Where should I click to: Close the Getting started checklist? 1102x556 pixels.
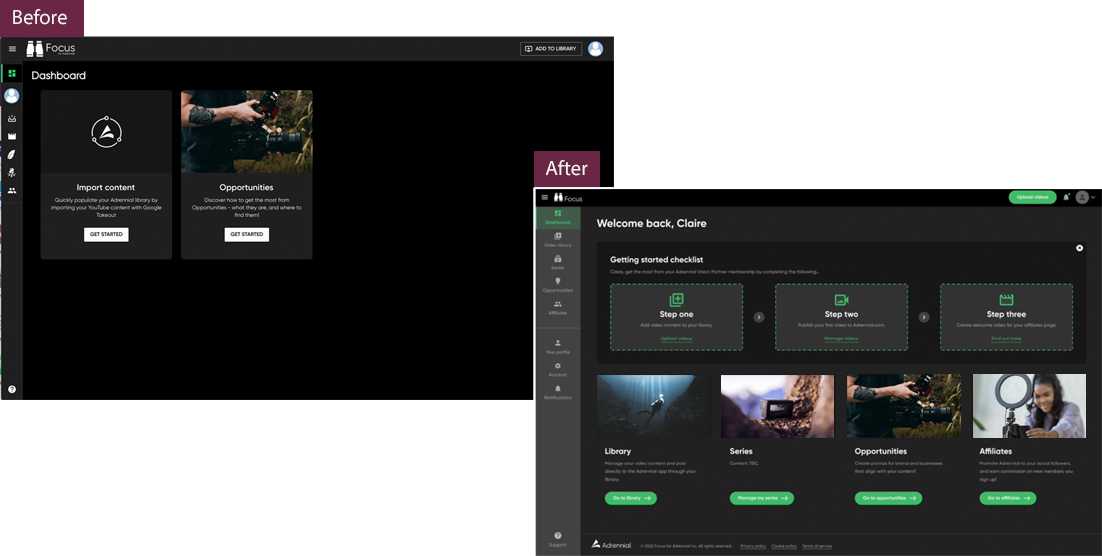(1080, 248)
